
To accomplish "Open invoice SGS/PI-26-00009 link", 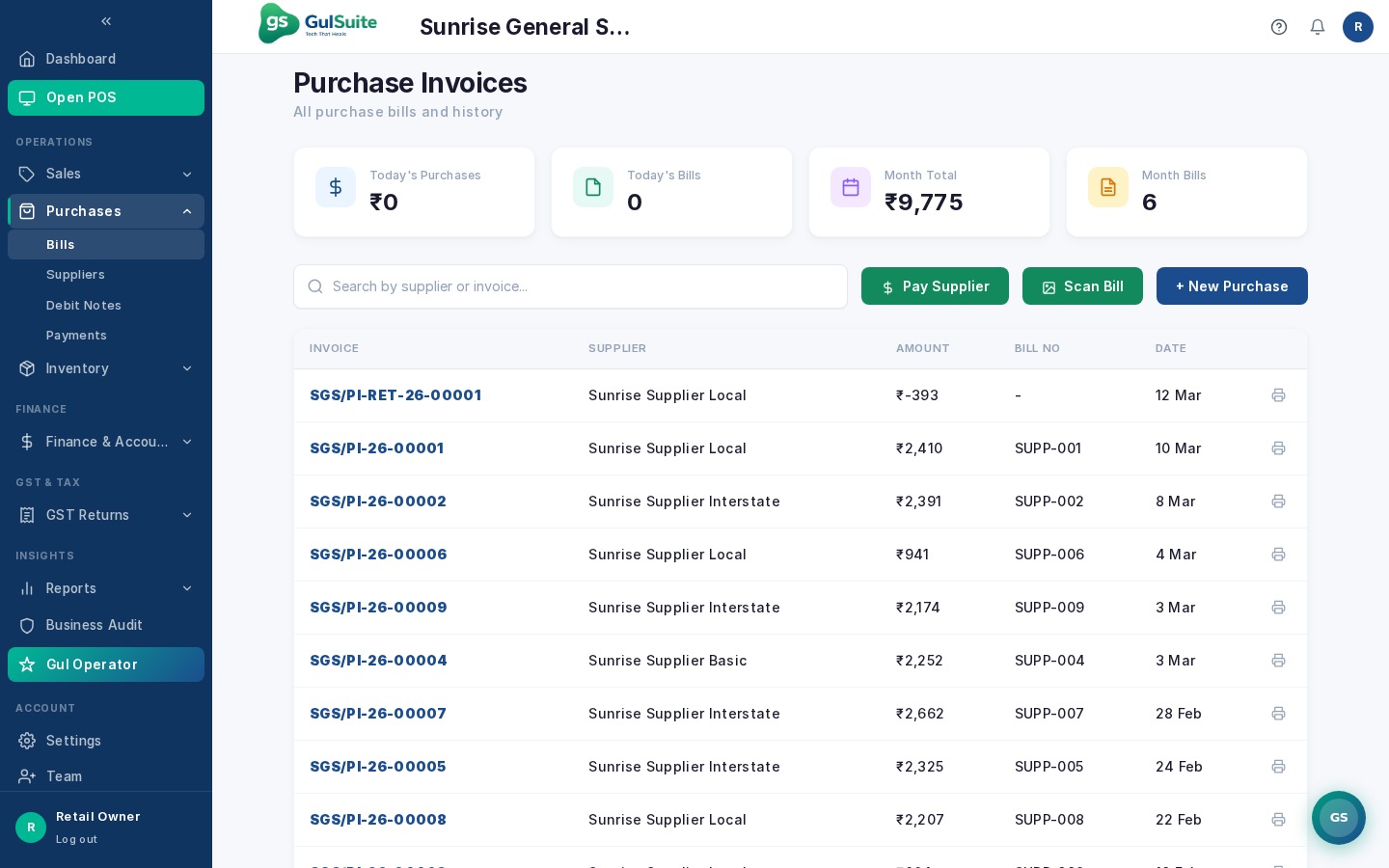I will [378, 608].
